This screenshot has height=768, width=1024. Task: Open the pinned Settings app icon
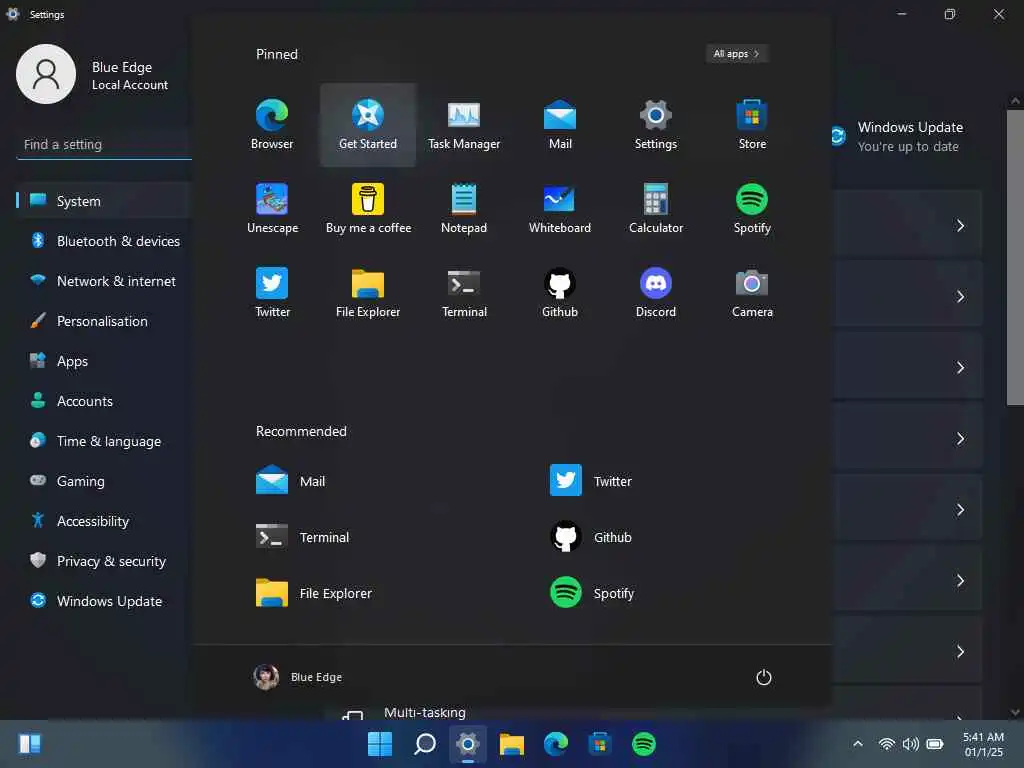(656, 125)
